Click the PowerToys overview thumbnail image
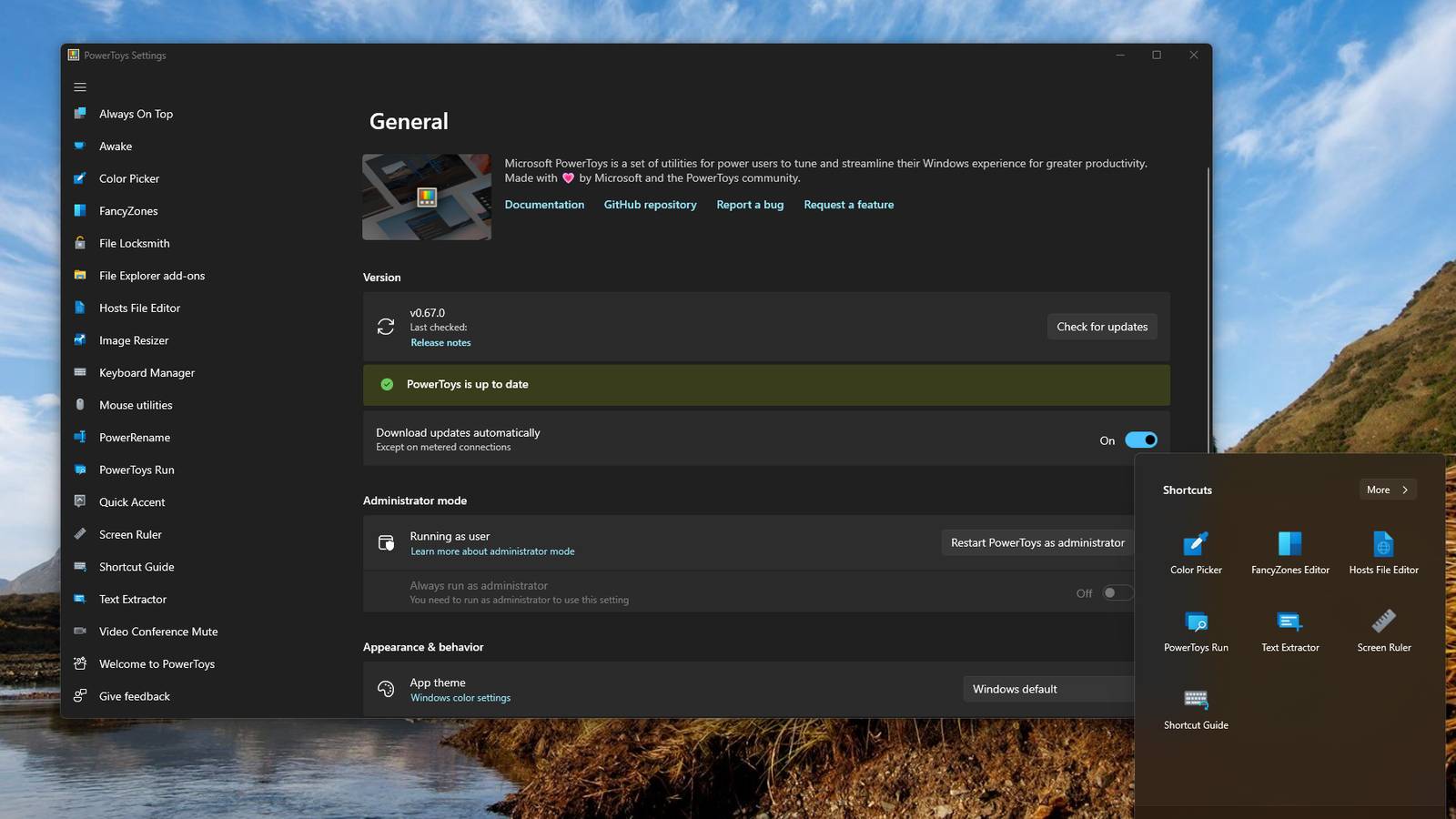Screen dimensions: 1456x819 pos(427,197)
